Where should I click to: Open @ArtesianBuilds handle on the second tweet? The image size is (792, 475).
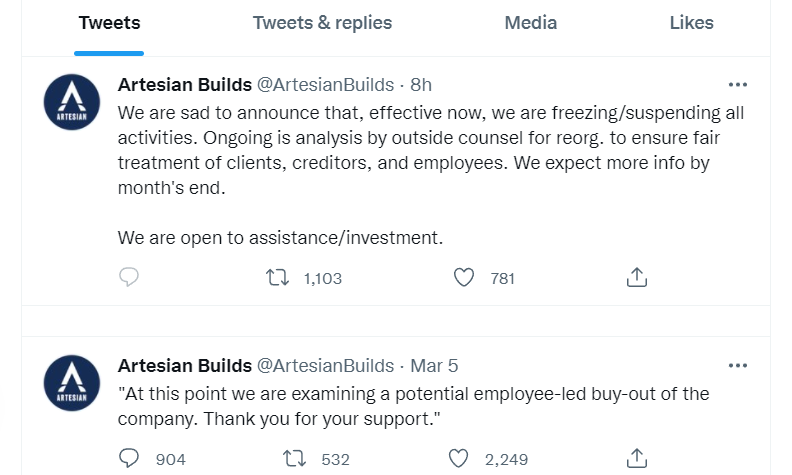pyautogui.click(x=326, y=365)
